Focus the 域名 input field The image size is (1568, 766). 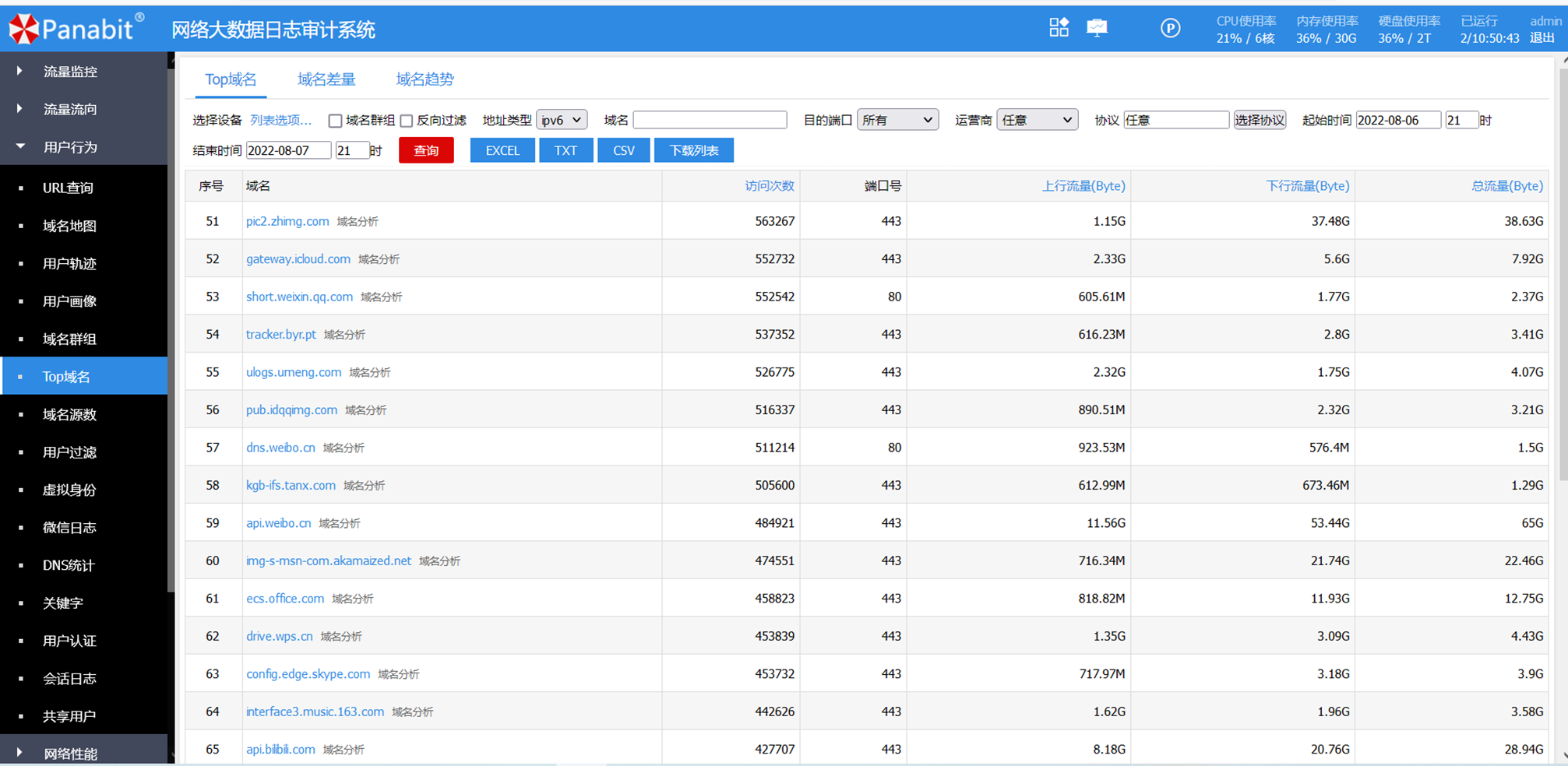point(710,120)
